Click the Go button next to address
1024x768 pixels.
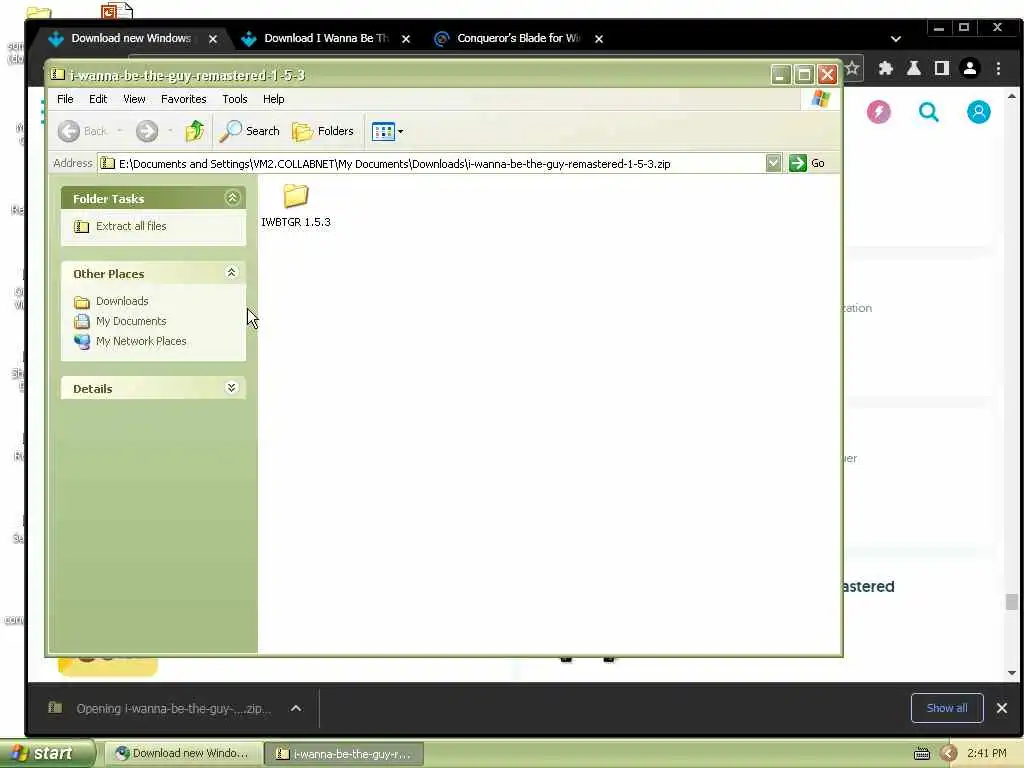(807, 163)
